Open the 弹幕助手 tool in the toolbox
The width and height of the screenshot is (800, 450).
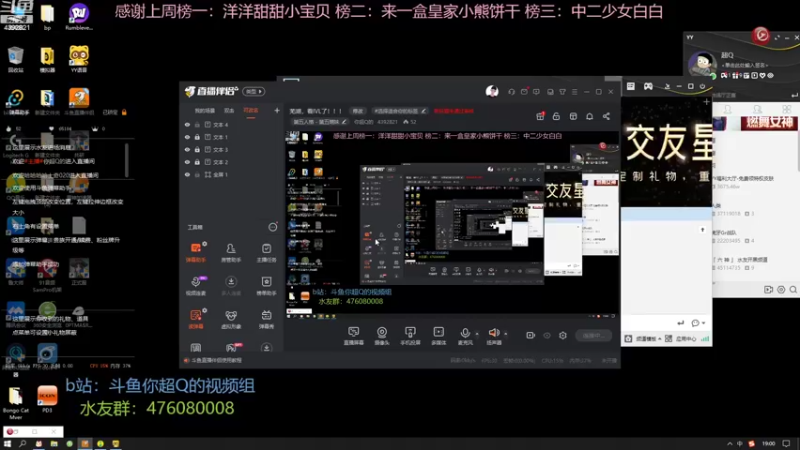pyautogui.click(x=195, y=252)
